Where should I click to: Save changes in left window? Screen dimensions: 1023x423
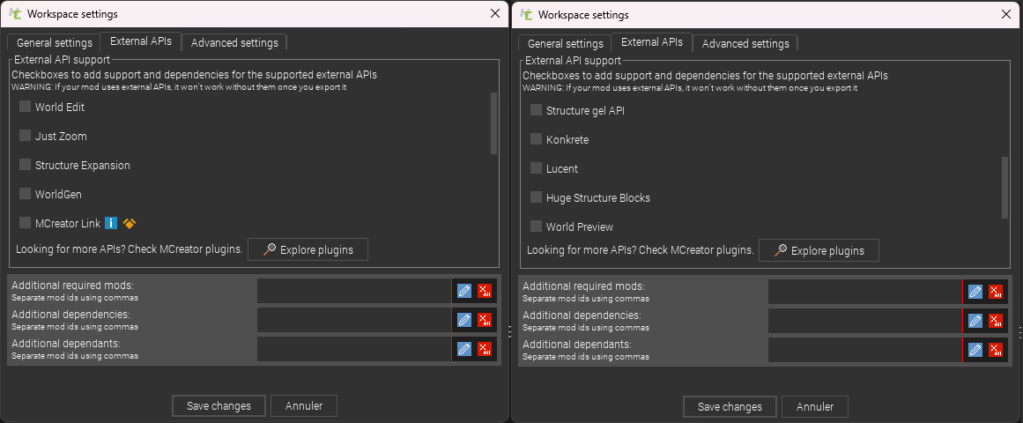[x=219, y=405]
